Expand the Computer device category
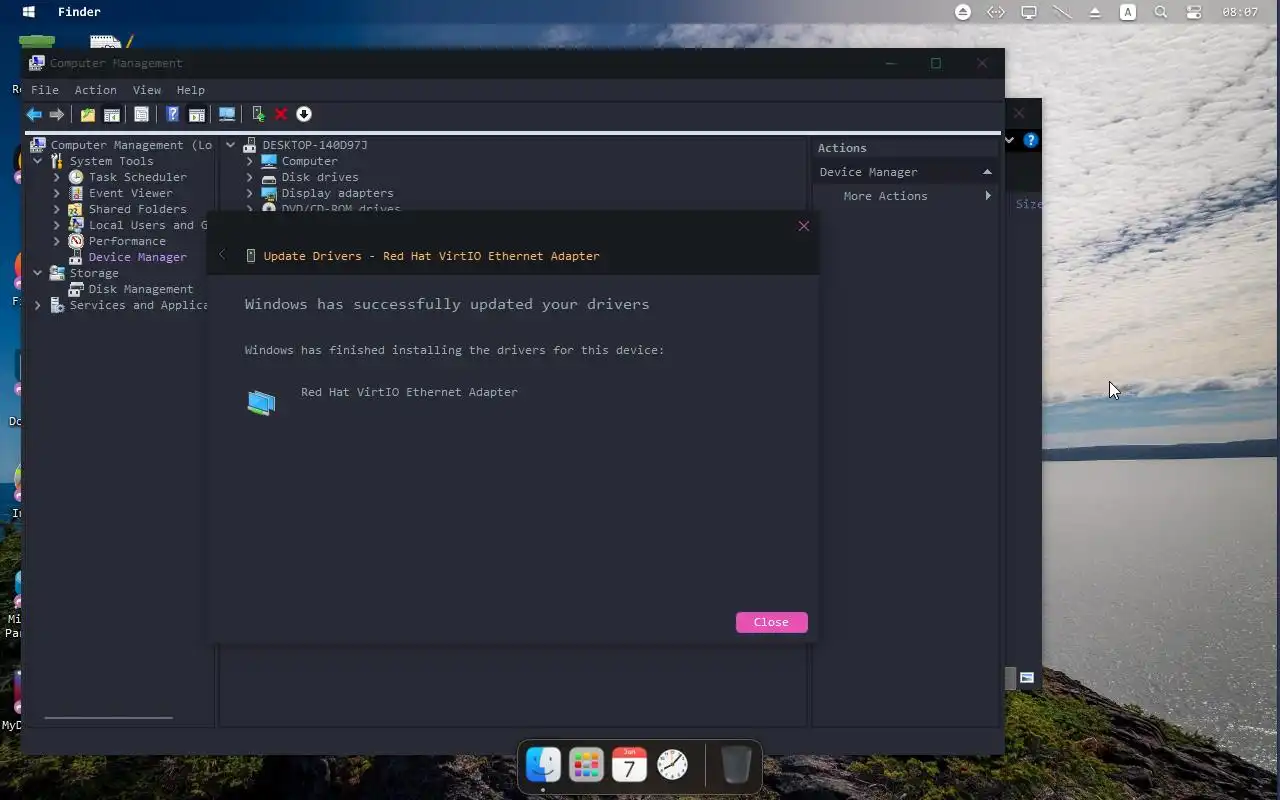The width and height of the screenshot is (1280, 800). tap(250, 161)
